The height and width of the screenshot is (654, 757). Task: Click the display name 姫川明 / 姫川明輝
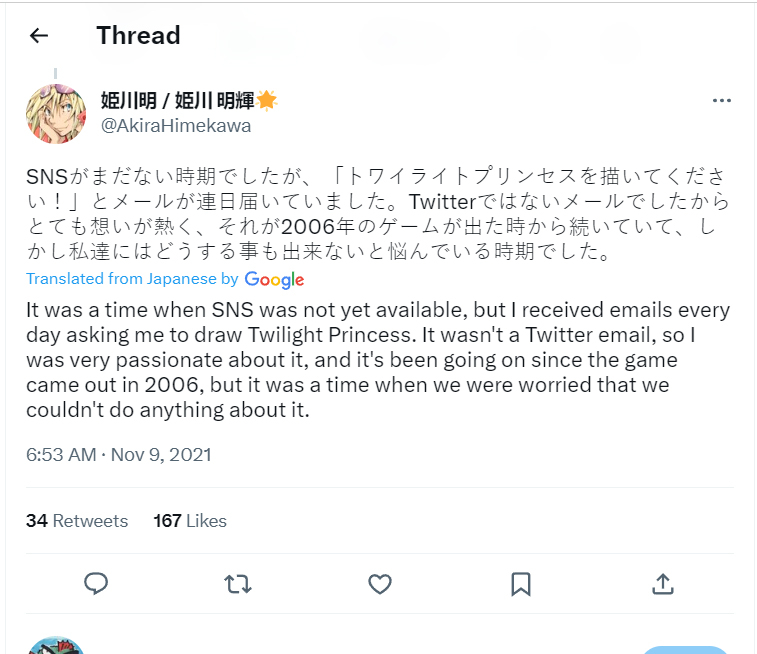pyautogui.click(x=177, y=100)
